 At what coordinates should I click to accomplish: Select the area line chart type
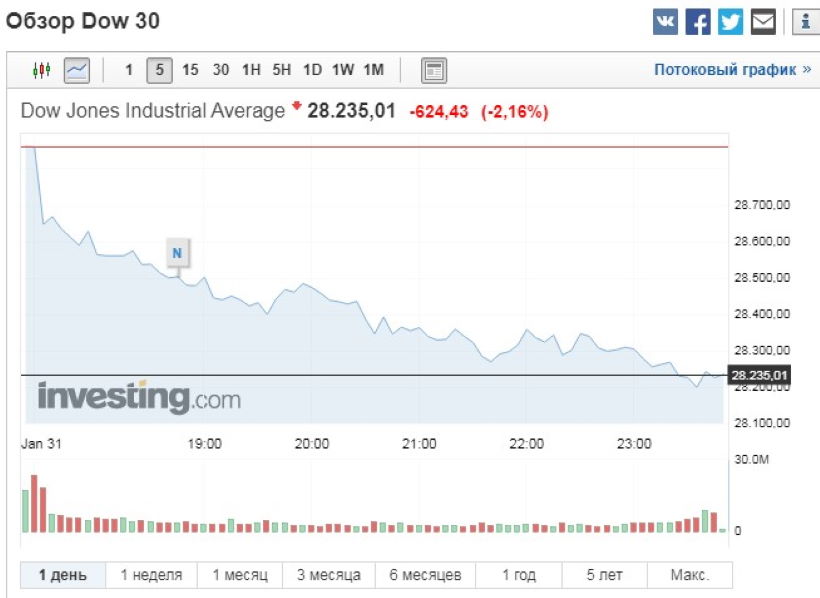click(x=76, y=70)
